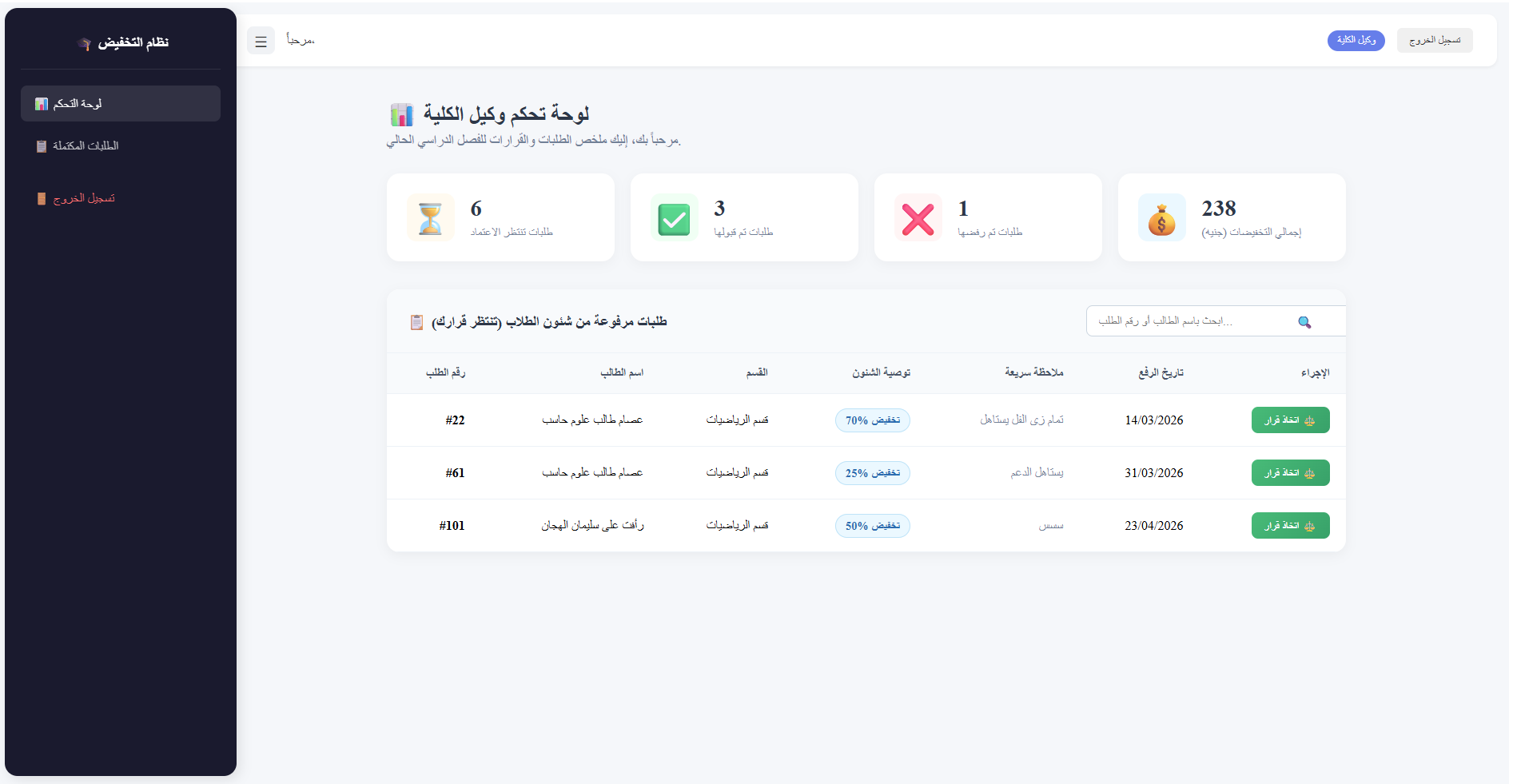Click the clipboard icon beside the pending requests table title
Image resolution: width=1513 pixels, height=784 pixels.
[x=416, y=321]
